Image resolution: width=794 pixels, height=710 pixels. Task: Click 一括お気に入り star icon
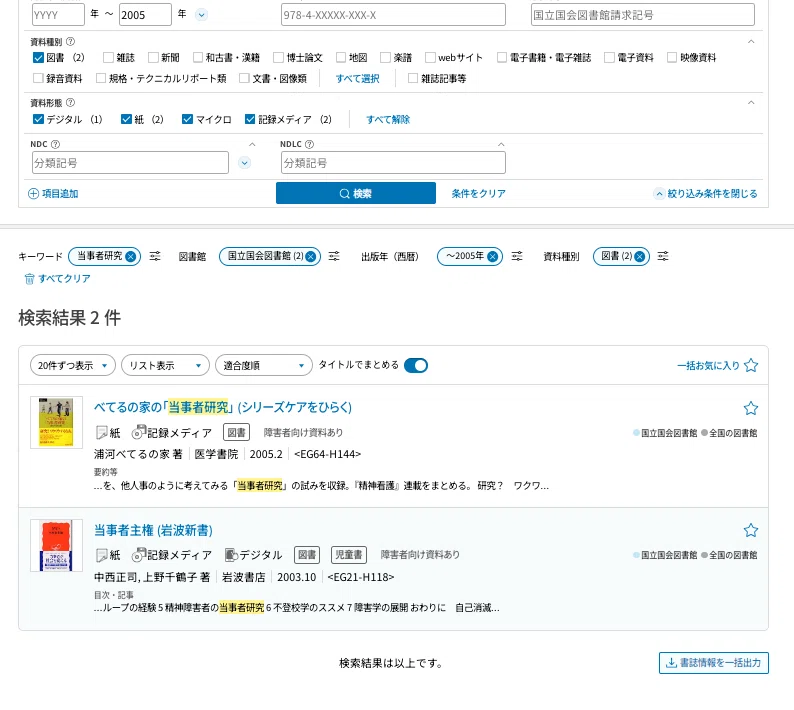pyautogui.click(x=751, y=365)
